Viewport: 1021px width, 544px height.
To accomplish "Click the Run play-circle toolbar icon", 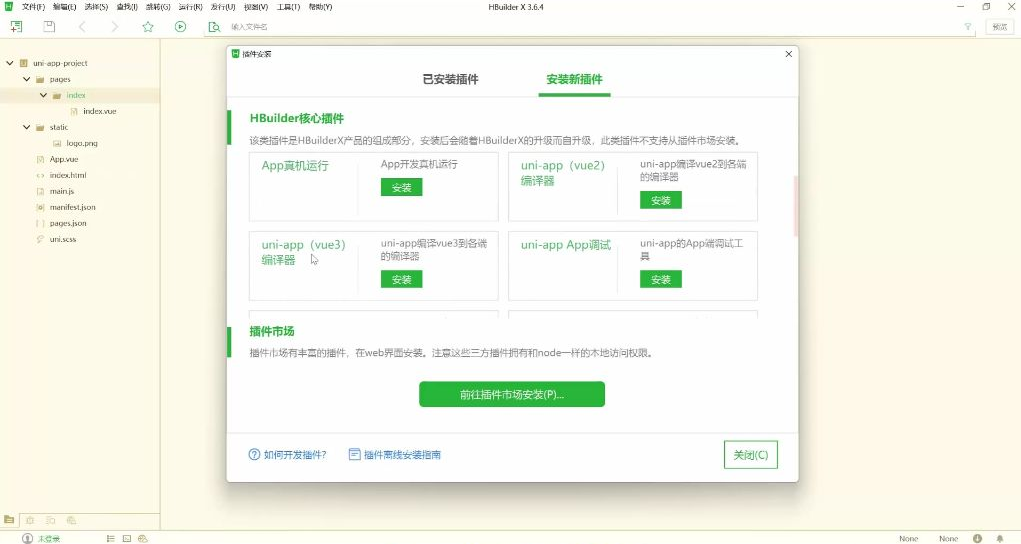I will pyautogui.click(x=180, y=27).
